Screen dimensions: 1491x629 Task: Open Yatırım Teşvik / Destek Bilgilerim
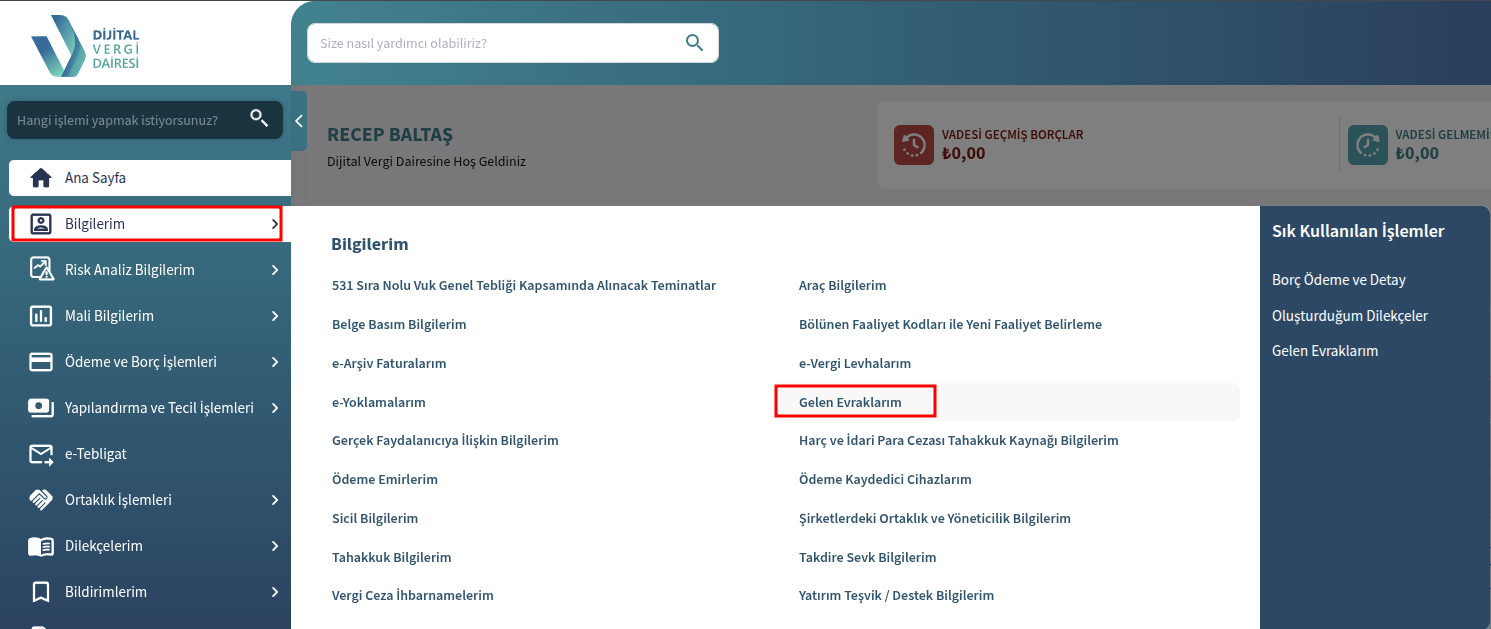tap(897, 595)
